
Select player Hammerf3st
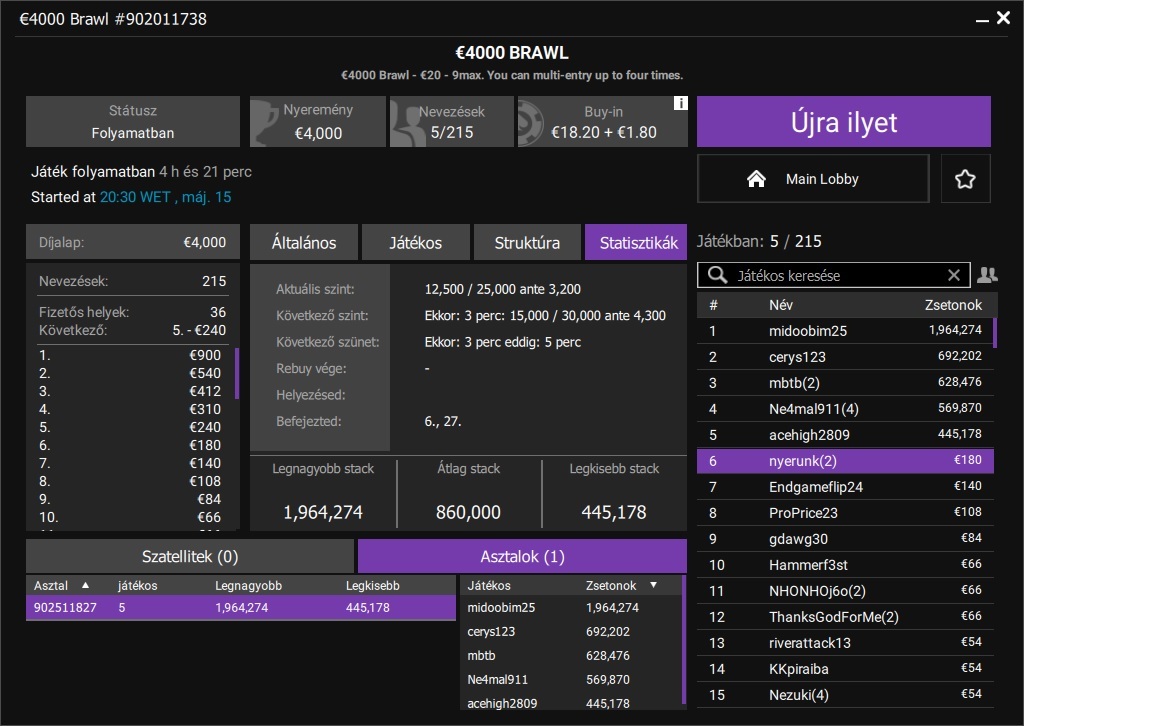845,565
